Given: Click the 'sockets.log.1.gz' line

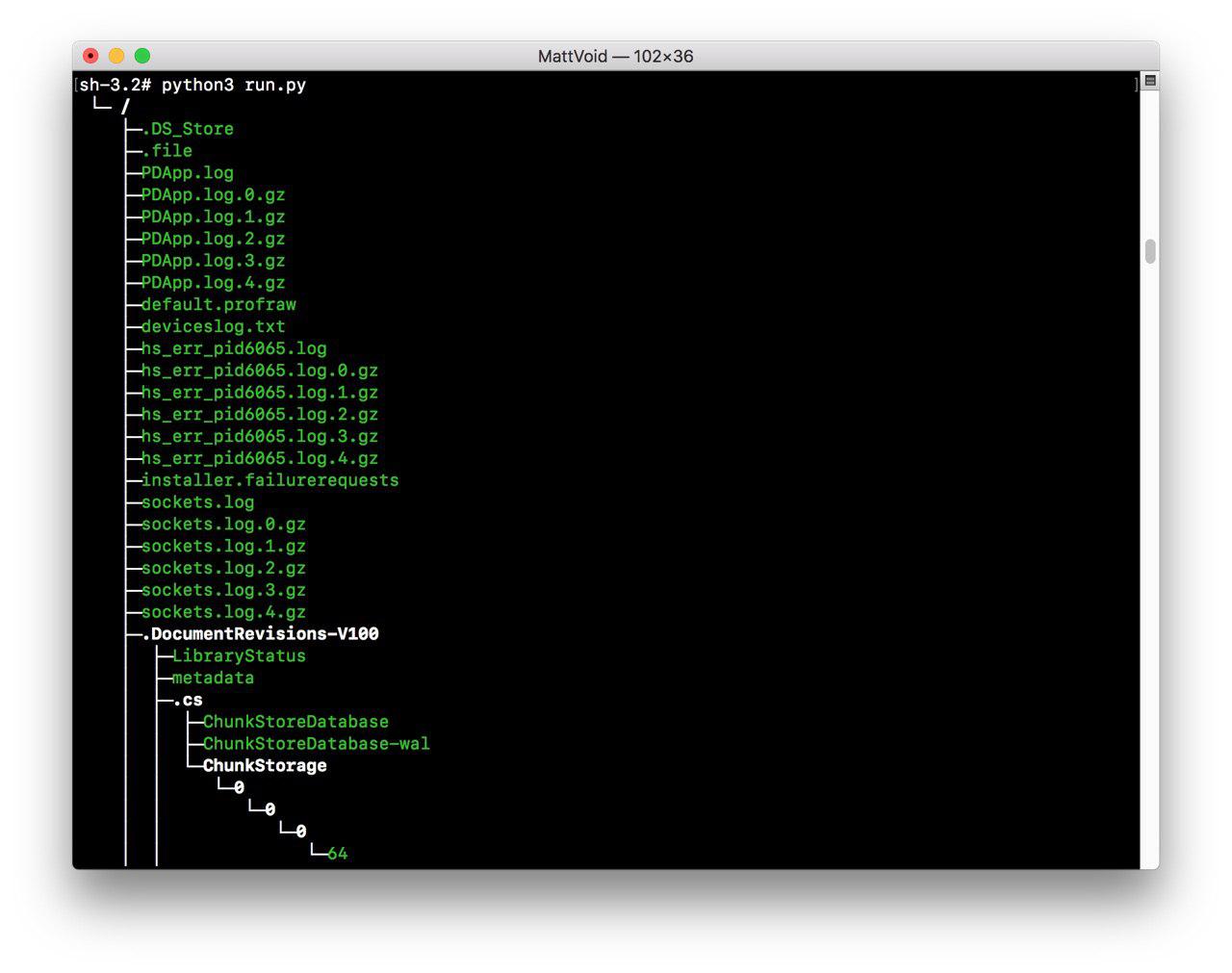Looking at the screenshot, I should 224,547.
